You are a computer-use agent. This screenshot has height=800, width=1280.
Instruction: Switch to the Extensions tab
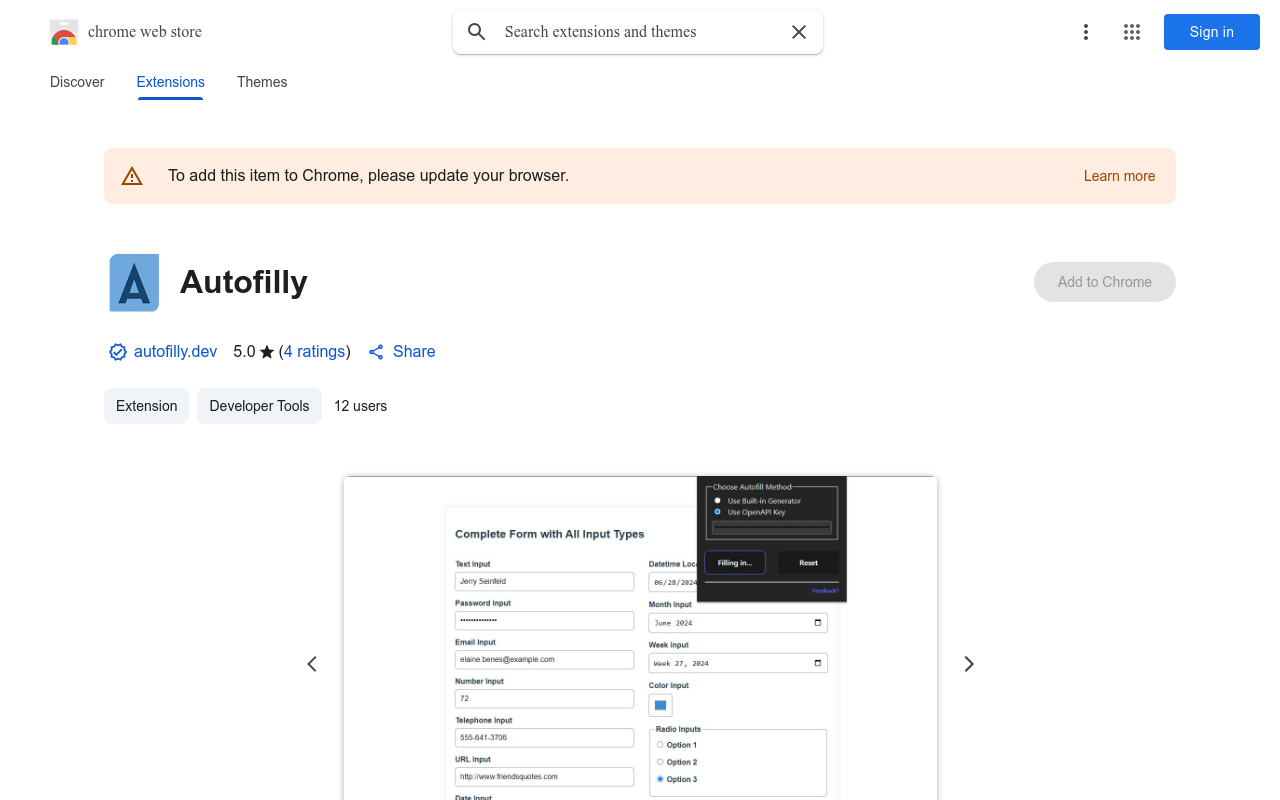171,82
